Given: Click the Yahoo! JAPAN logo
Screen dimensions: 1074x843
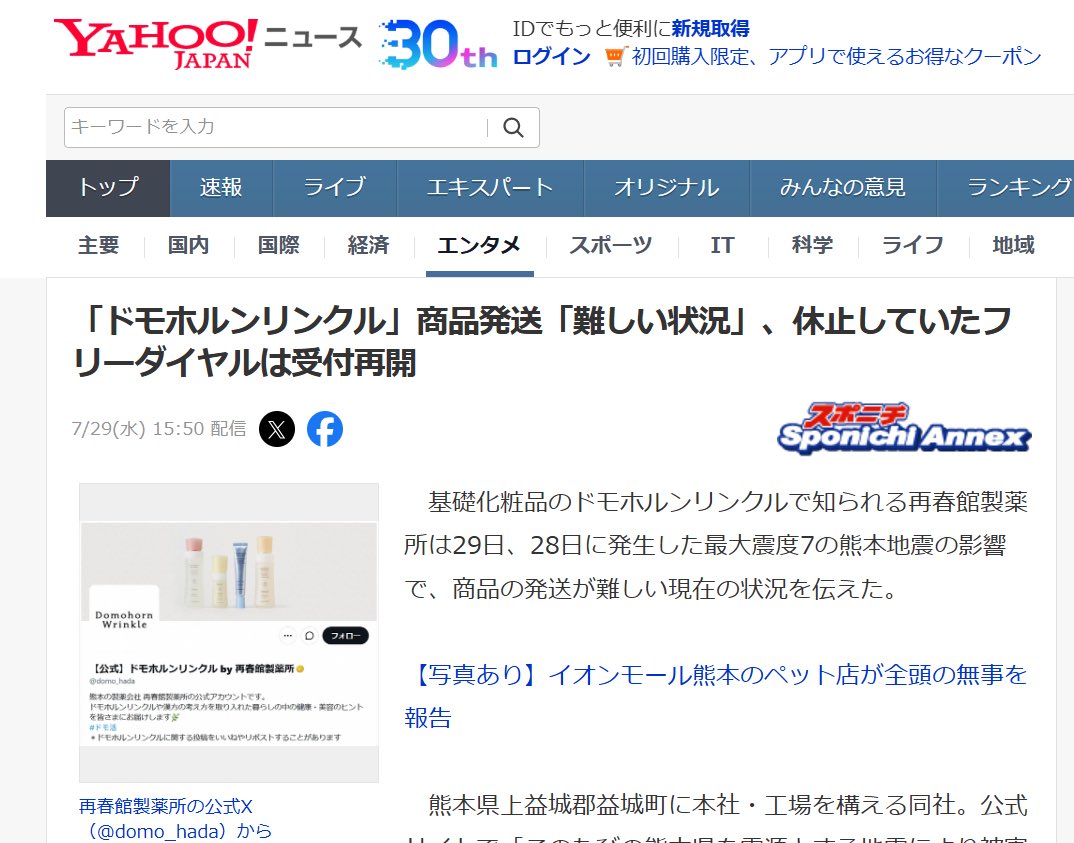Looking at the screenshot, I should click(x=155, y=43).
